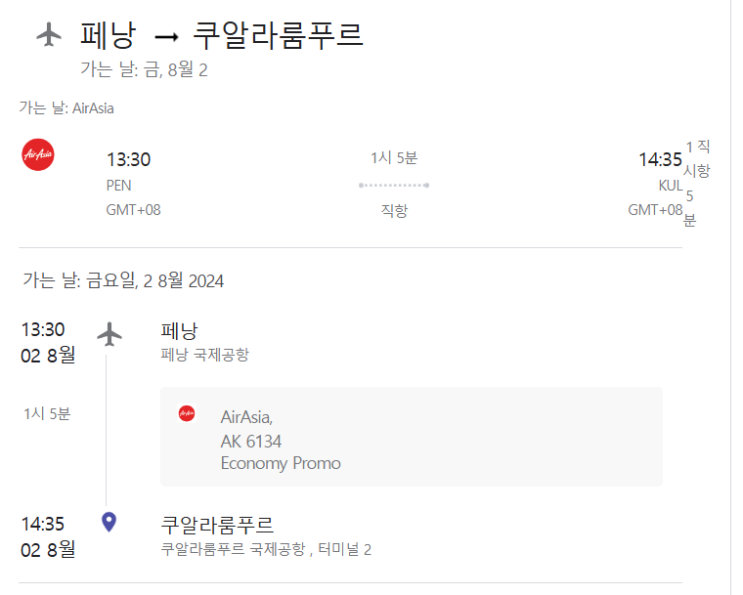Open 쿠알라룸푸르 국제공항 , 터미널 2 text

point(266,549)
